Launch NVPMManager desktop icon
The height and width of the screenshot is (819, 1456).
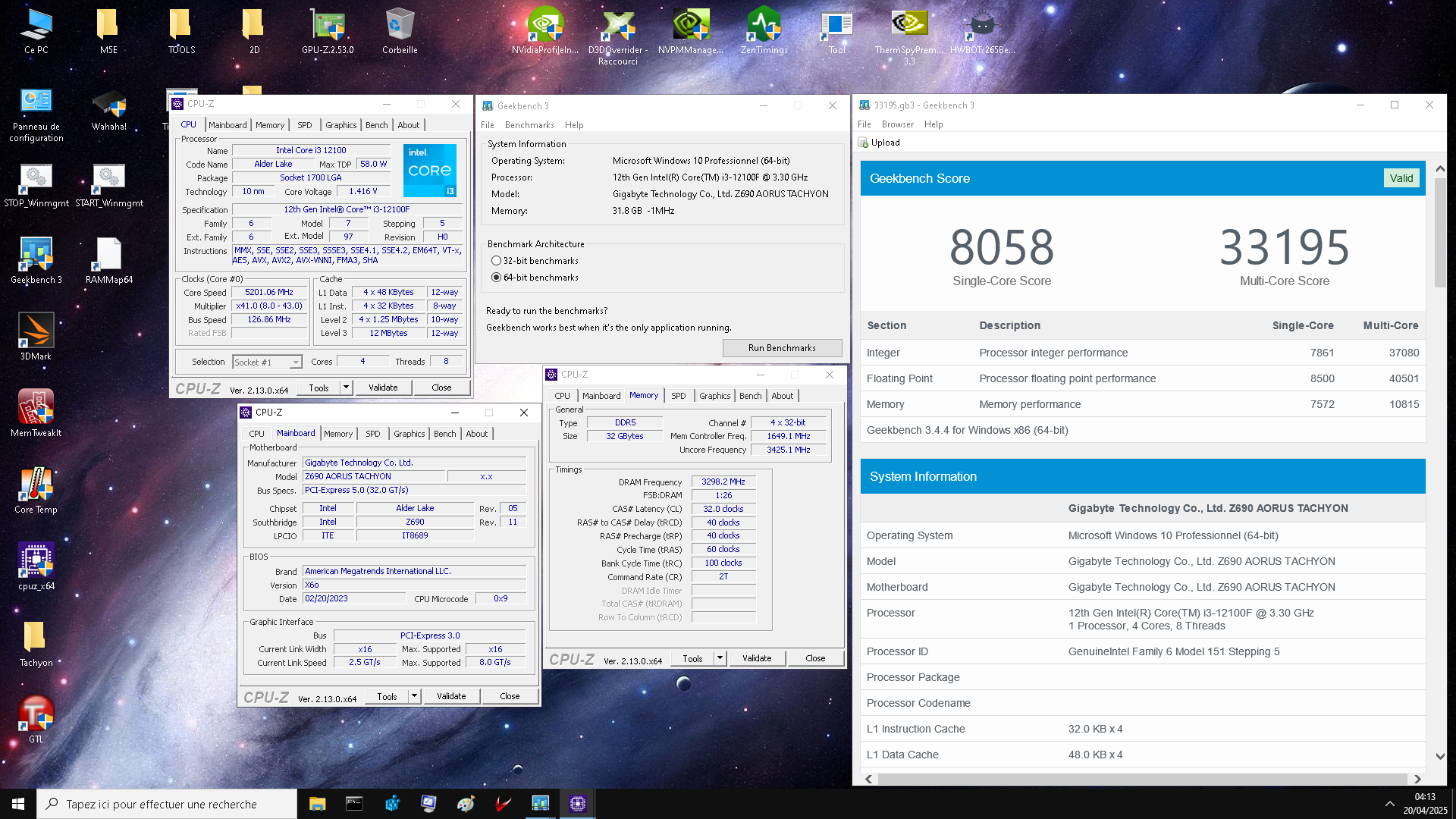[x=691, y=30]
